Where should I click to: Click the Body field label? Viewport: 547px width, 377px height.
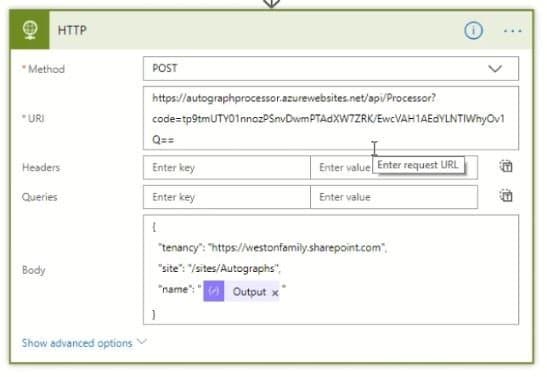pos(33,270)
